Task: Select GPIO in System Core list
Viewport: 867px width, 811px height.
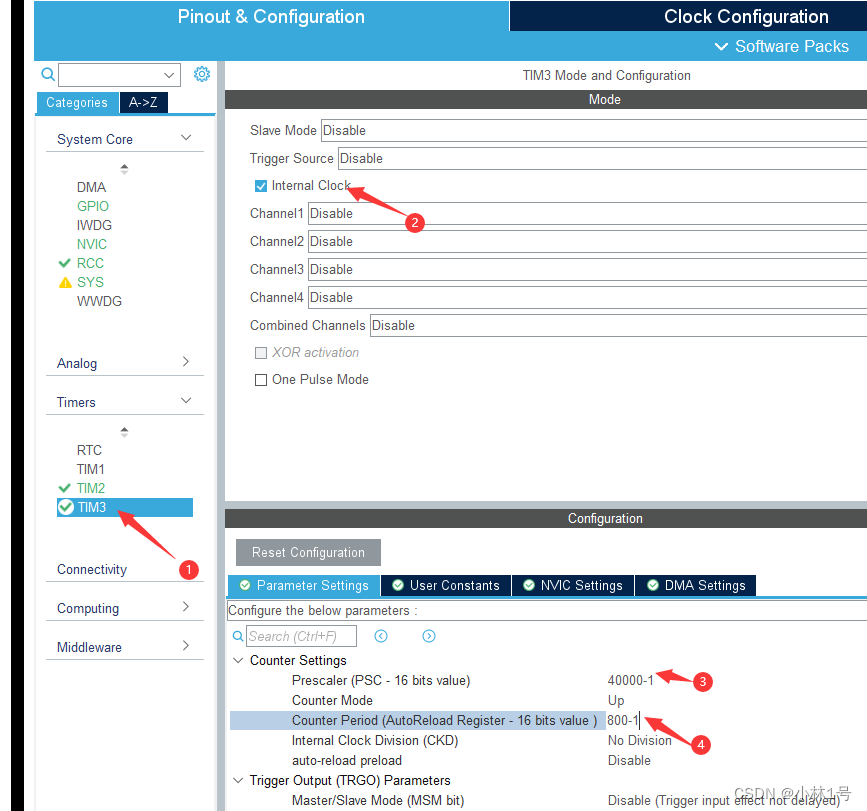Action: pyautogui.click(x=93, y=206)
